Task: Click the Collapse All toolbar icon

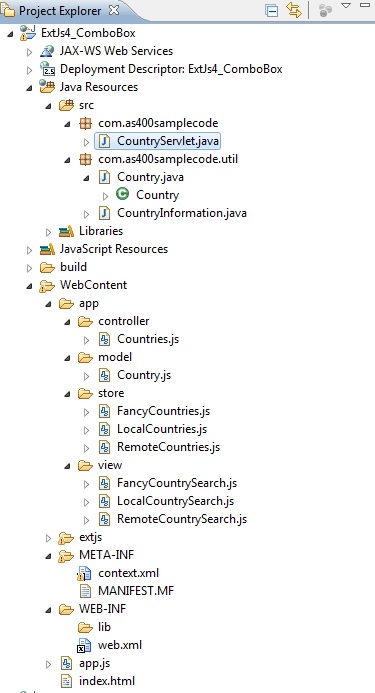Action: pyautogui.click(x=271, y=10)
